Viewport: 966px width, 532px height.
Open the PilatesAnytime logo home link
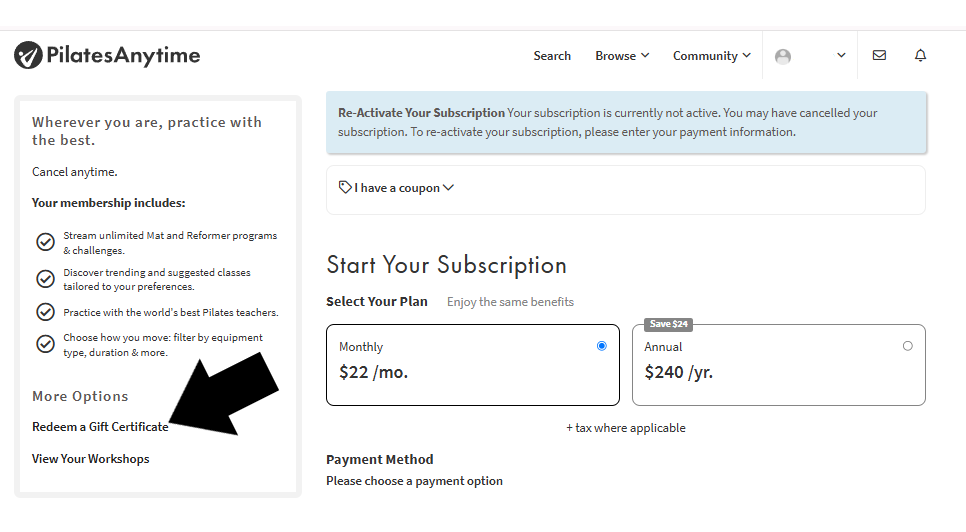107,55
